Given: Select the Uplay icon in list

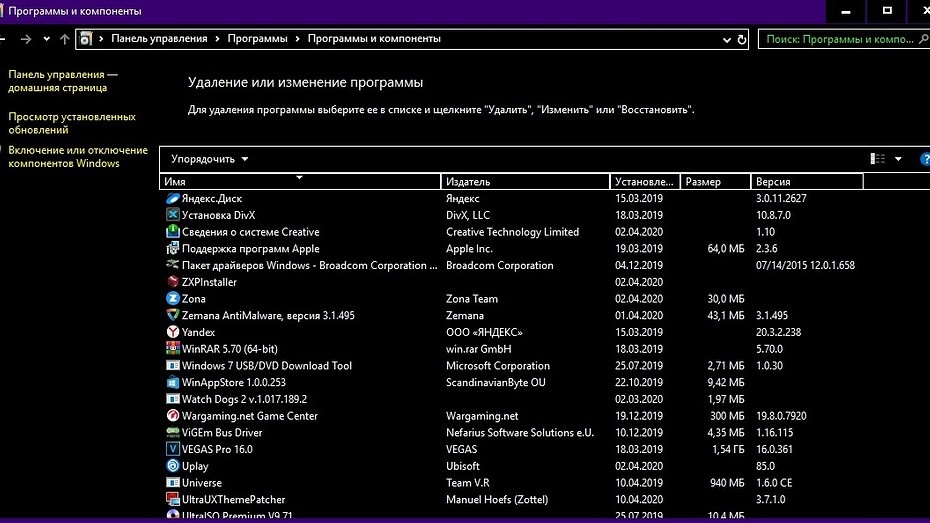Looking at the screenshot, I should click(172, 466).
